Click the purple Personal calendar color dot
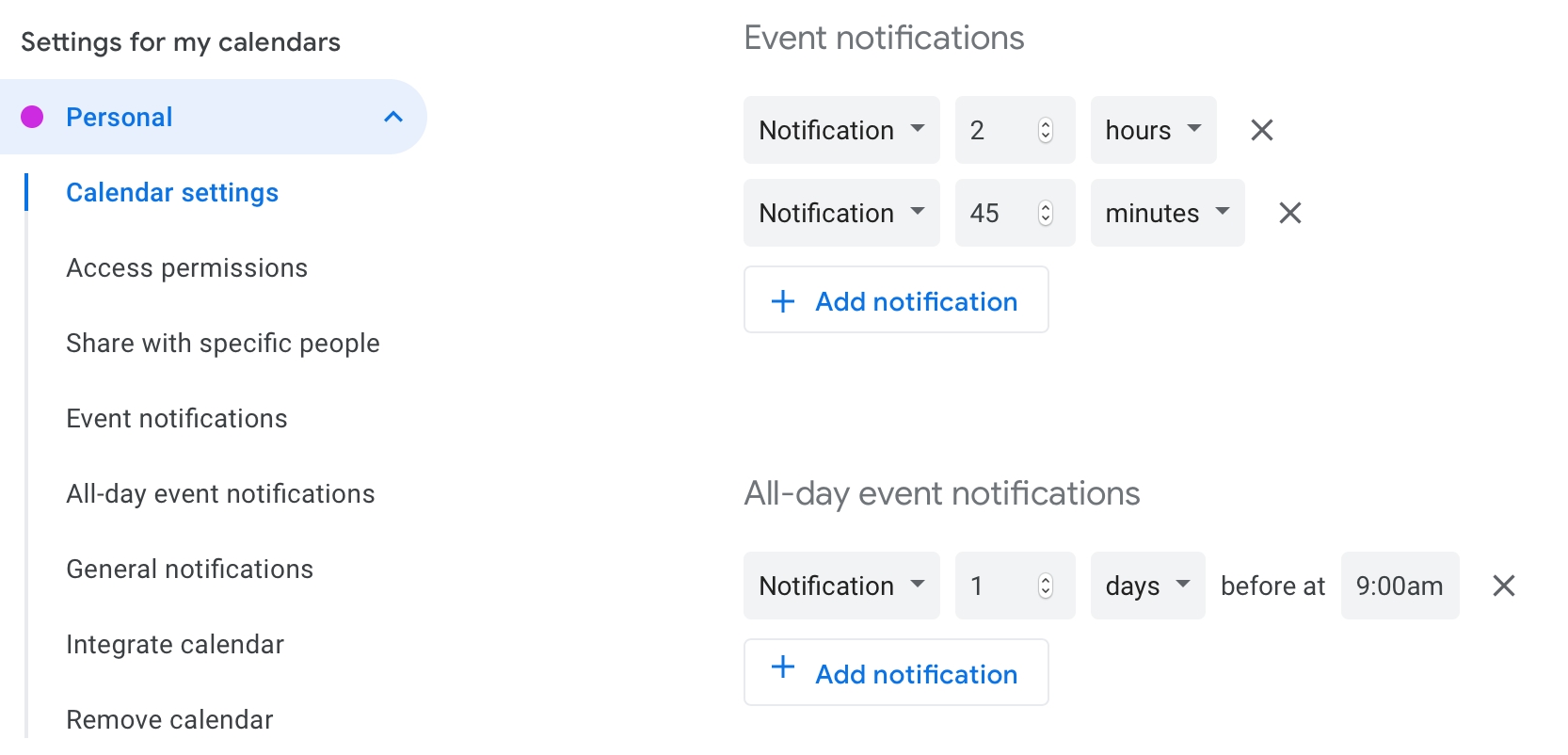1568x755 pixels. [x=32, y=117]
